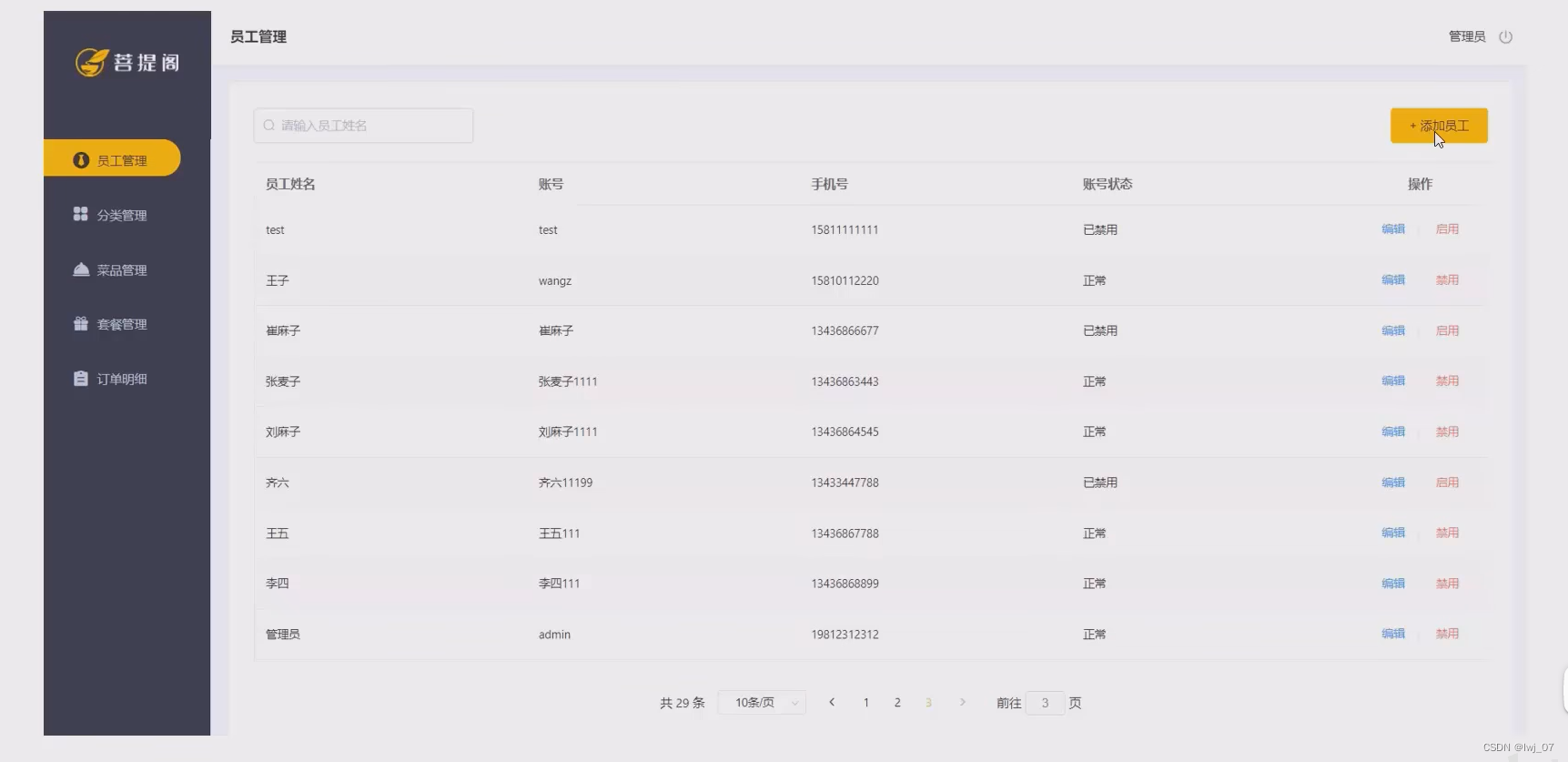Open the 10条/页 page size dropdown
Screen dimensions: 1568x762
click(762, 702)
